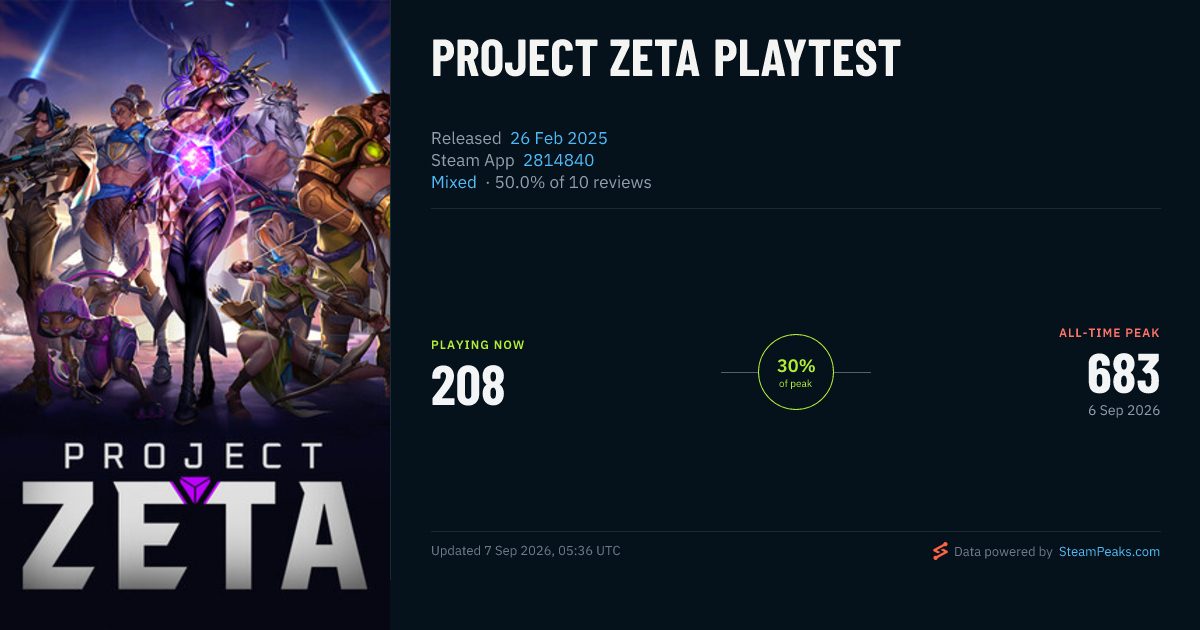1200x630 pixels.
Task: Open the SteamPeaks.com link
Action: pos(1109,551)
